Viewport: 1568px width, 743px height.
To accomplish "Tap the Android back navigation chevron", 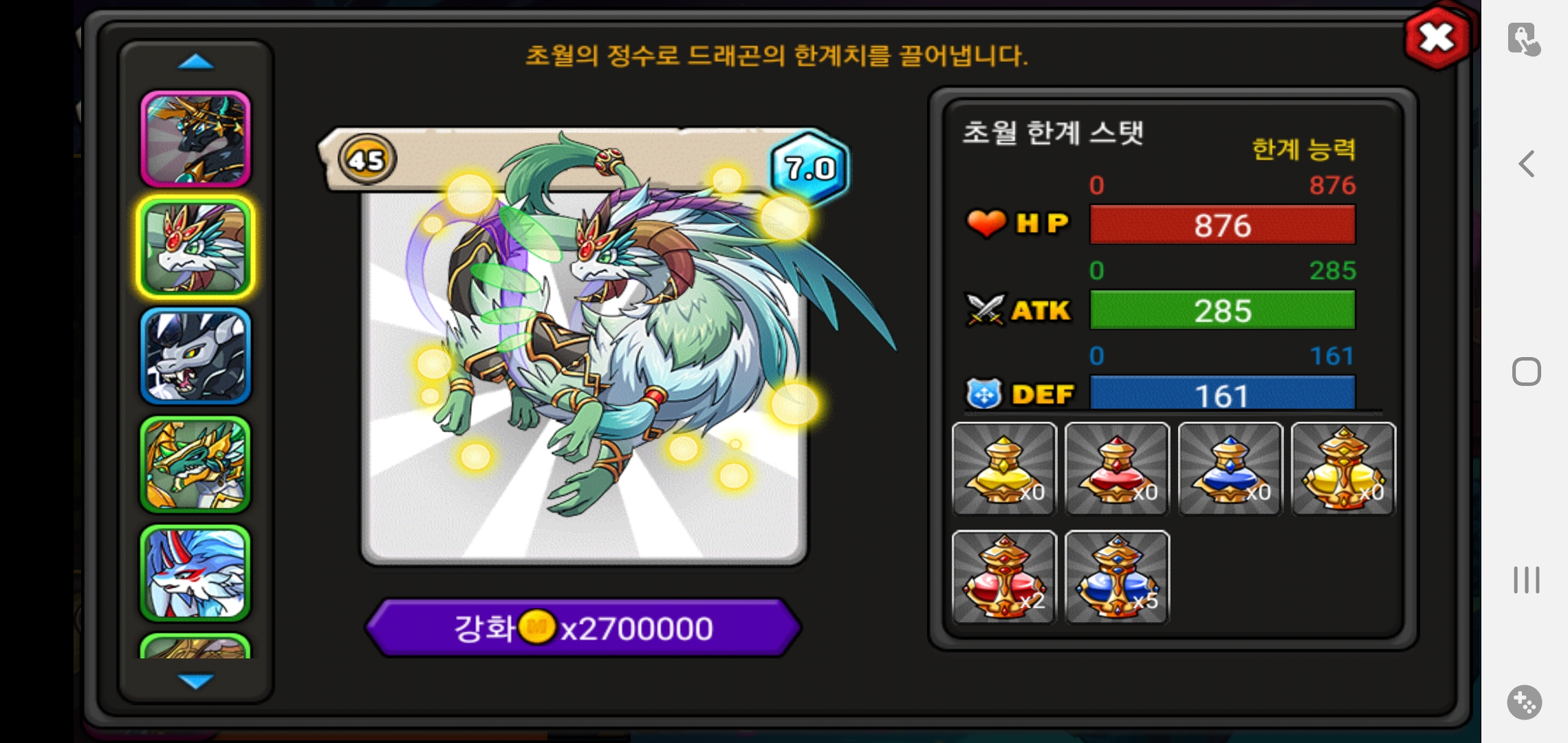I will click(x=1527, y=164).
